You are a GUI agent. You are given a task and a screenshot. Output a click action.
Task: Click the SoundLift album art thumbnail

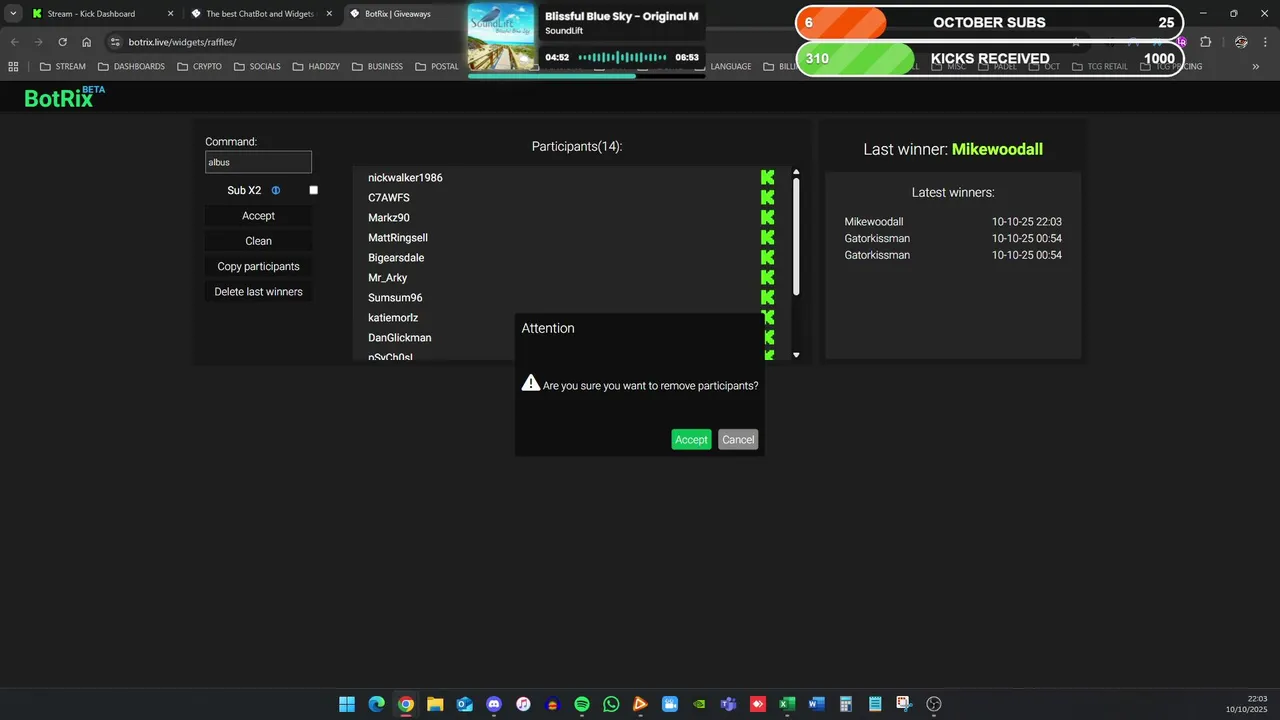click(502, 37)
